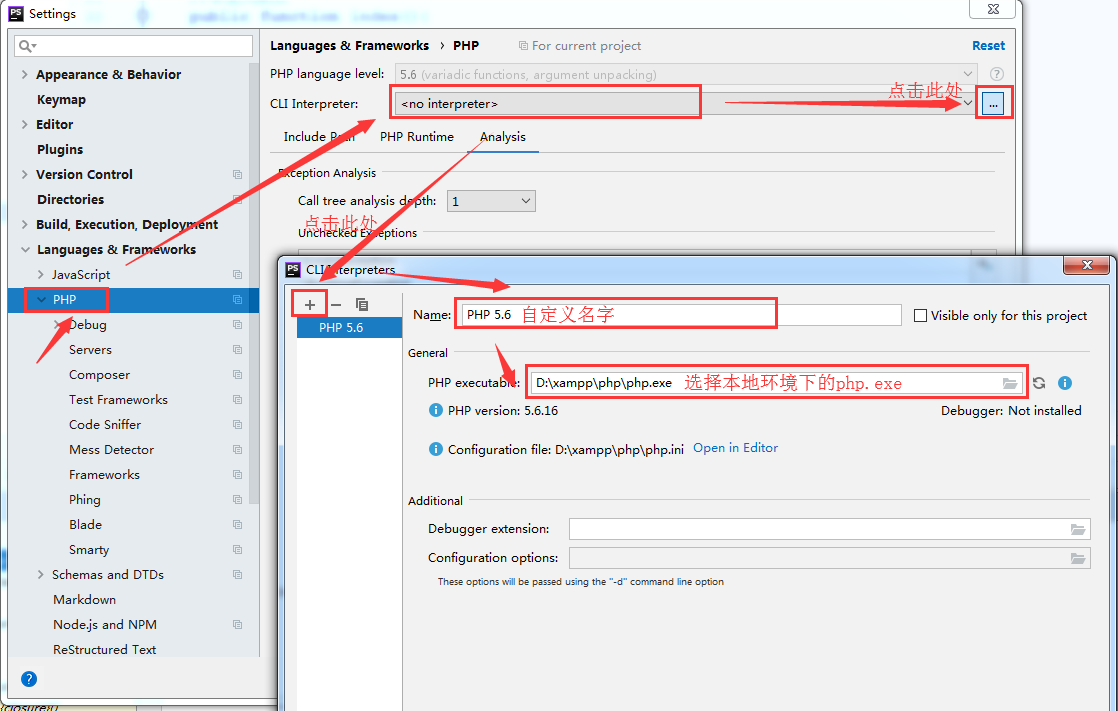Click project-level icon beside Frameworks

pos(237,474)
